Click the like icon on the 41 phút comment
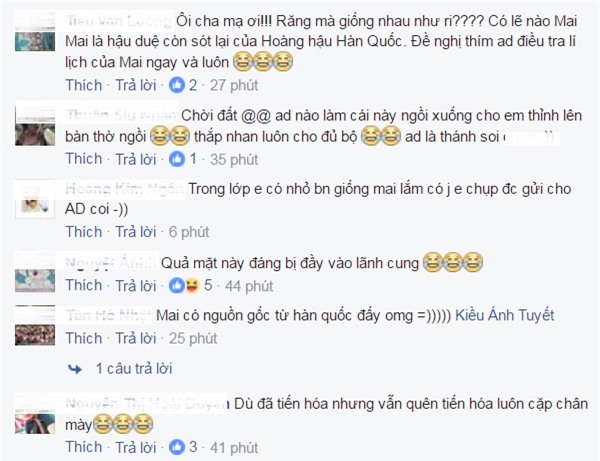The height and width of the screenshot is (461, 600). click(x=177, y=447)
